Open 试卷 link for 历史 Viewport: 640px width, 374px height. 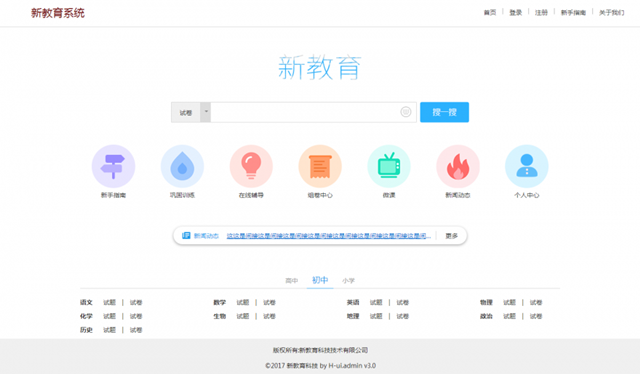pos(136,330)
